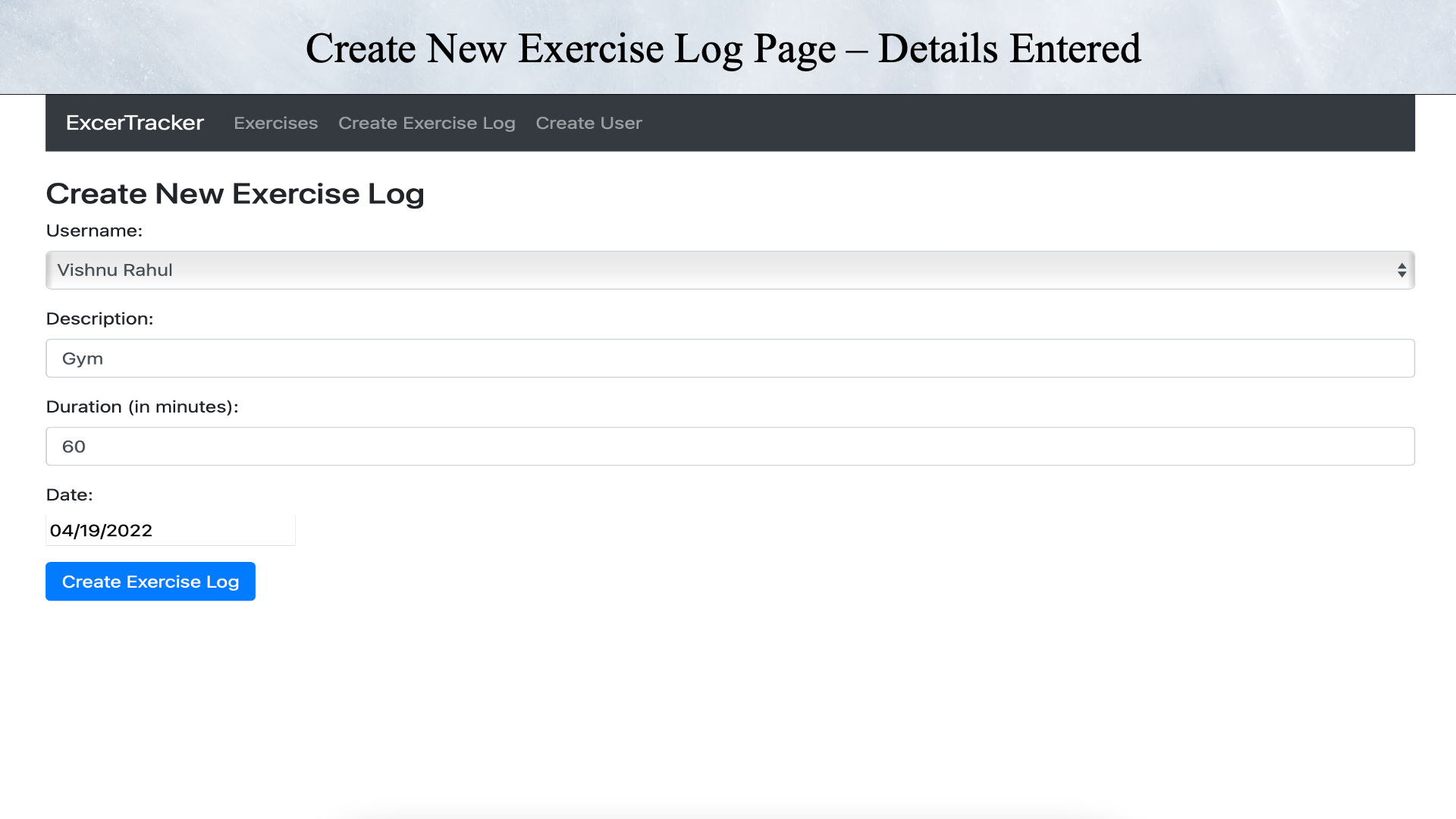This screenshot has height=819, width=1456.
Task: Open the Username dropdown
Action: (x=728, y=270)
